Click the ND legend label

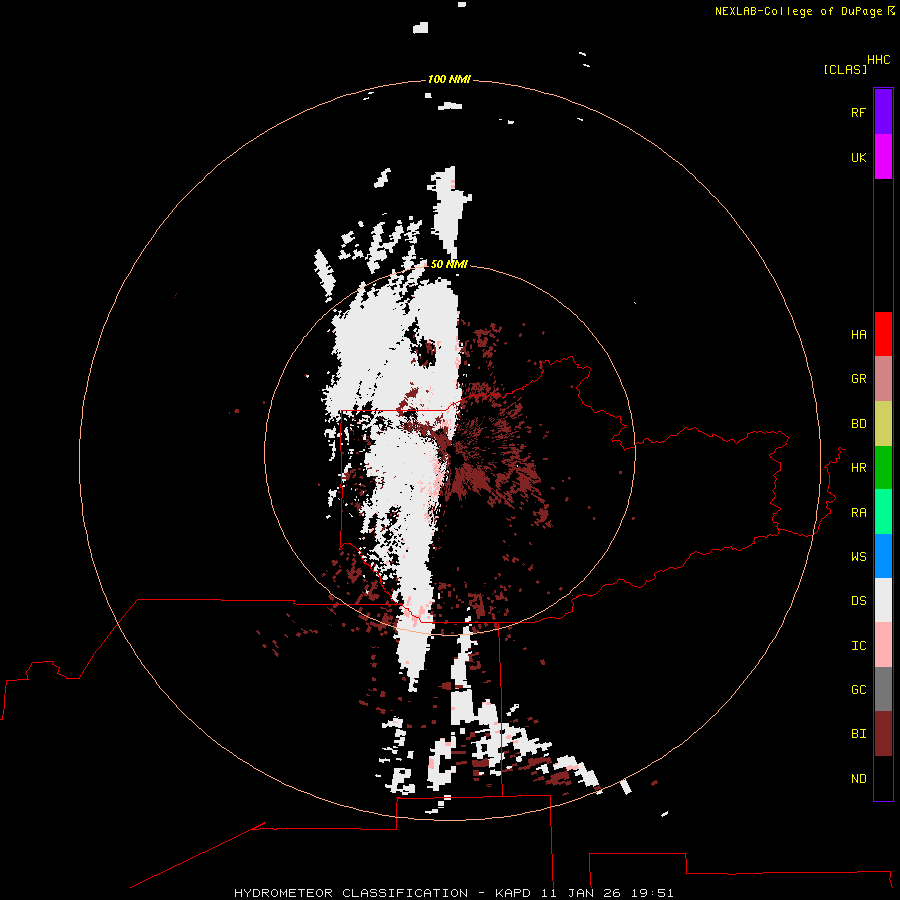pos(858,779)
